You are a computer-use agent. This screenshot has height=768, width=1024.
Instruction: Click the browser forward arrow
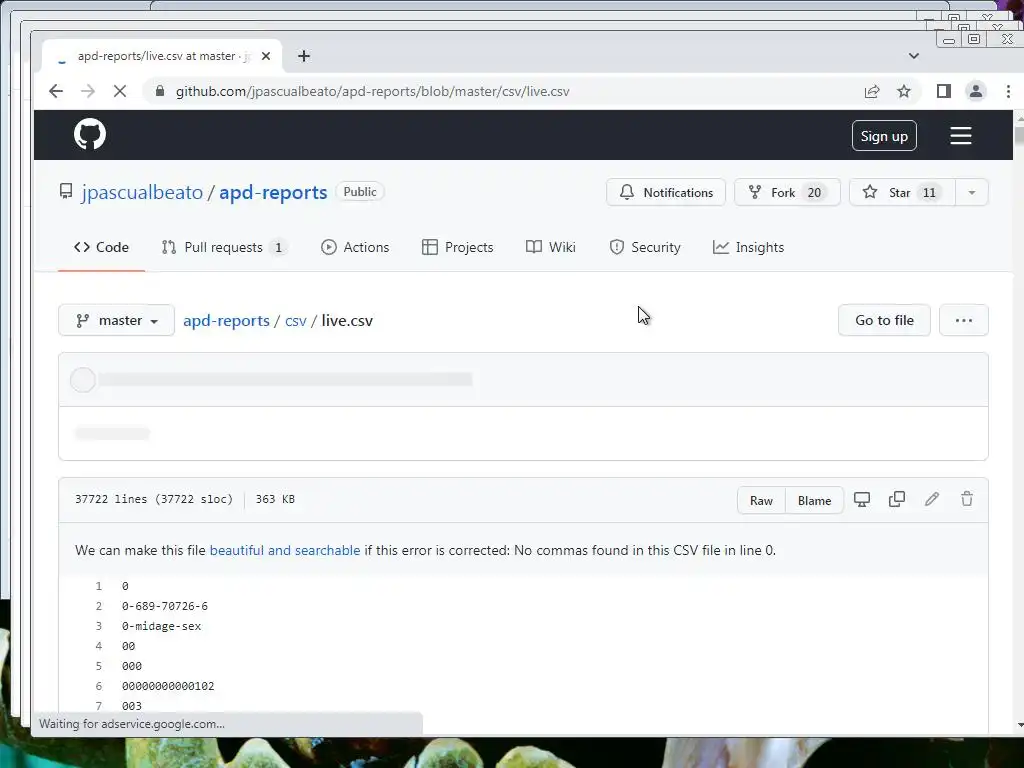[x=88, y=91]
